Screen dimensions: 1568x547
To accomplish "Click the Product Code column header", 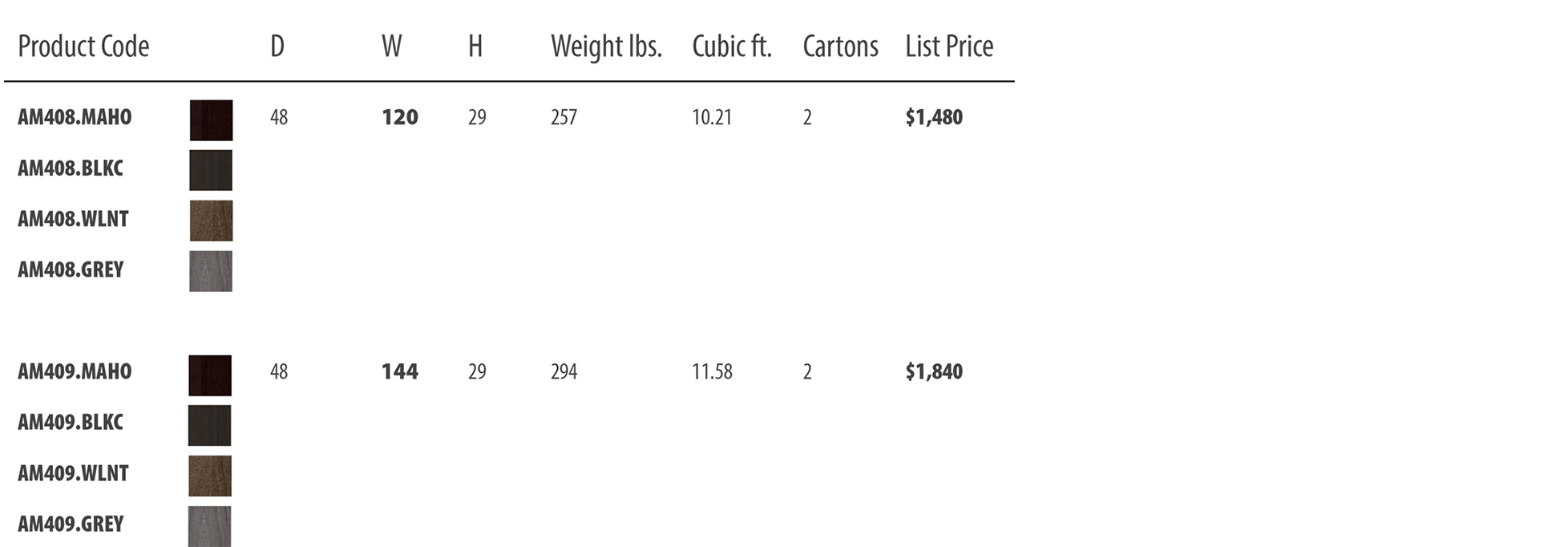I will pos(83,47).
